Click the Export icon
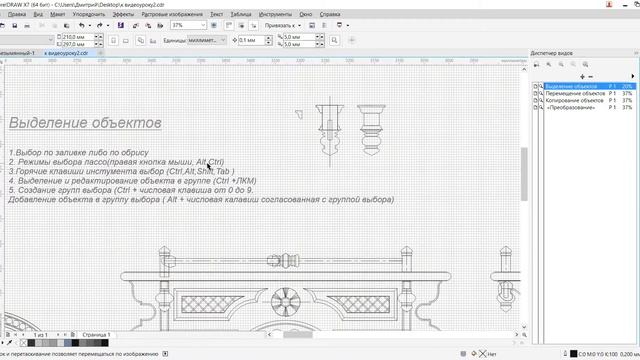This screenshot has width=640, height=360. [x=148, y=26]
